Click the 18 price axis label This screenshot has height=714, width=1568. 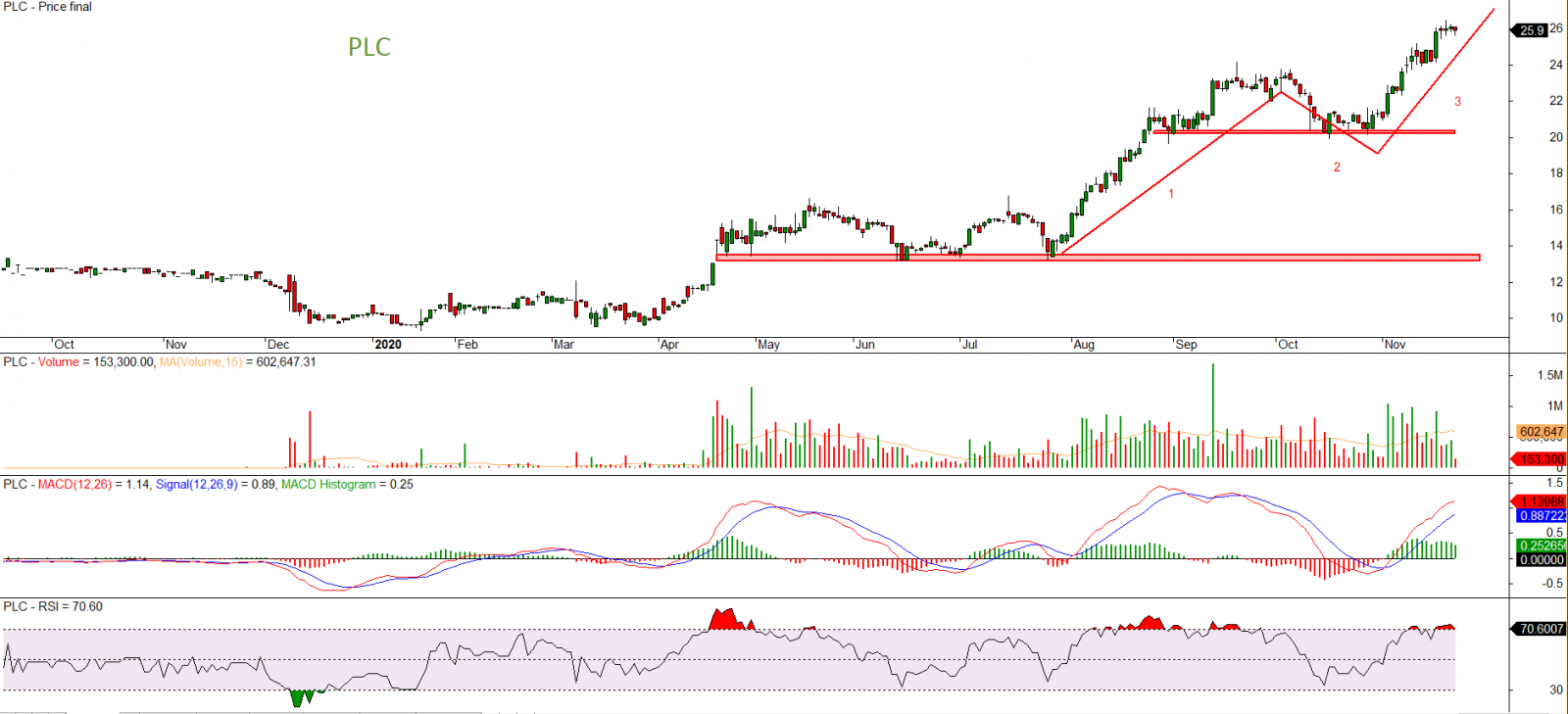pos(1556,173)
